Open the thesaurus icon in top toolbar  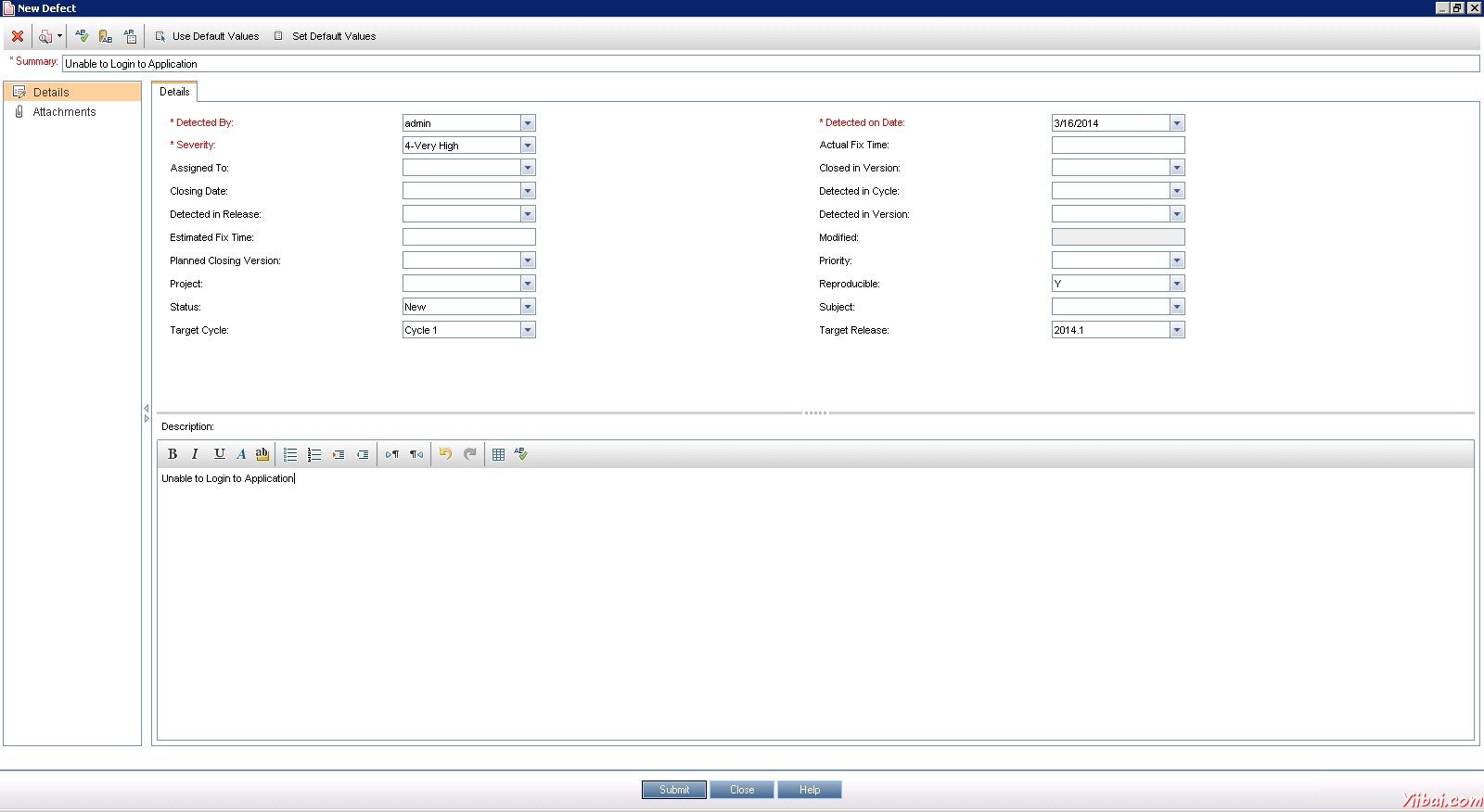(x=106, y=36)
